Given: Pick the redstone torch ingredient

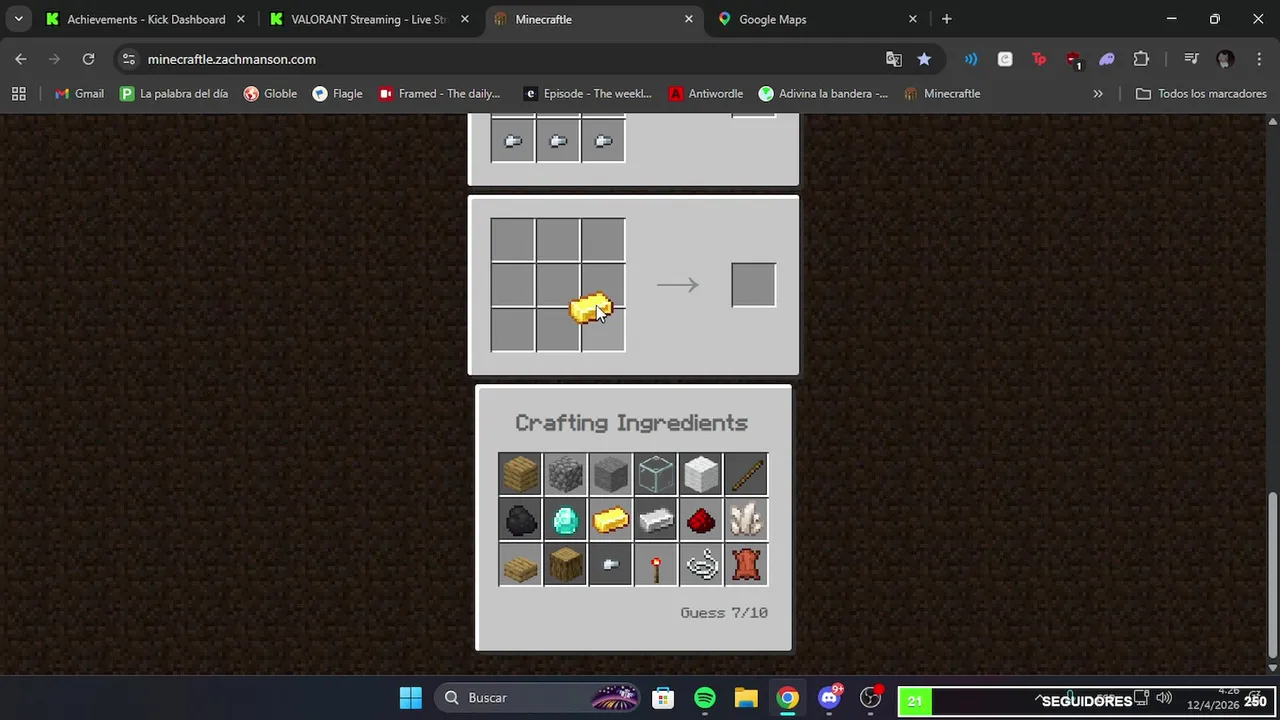Looking at the screenshot, I should (656, 565).
